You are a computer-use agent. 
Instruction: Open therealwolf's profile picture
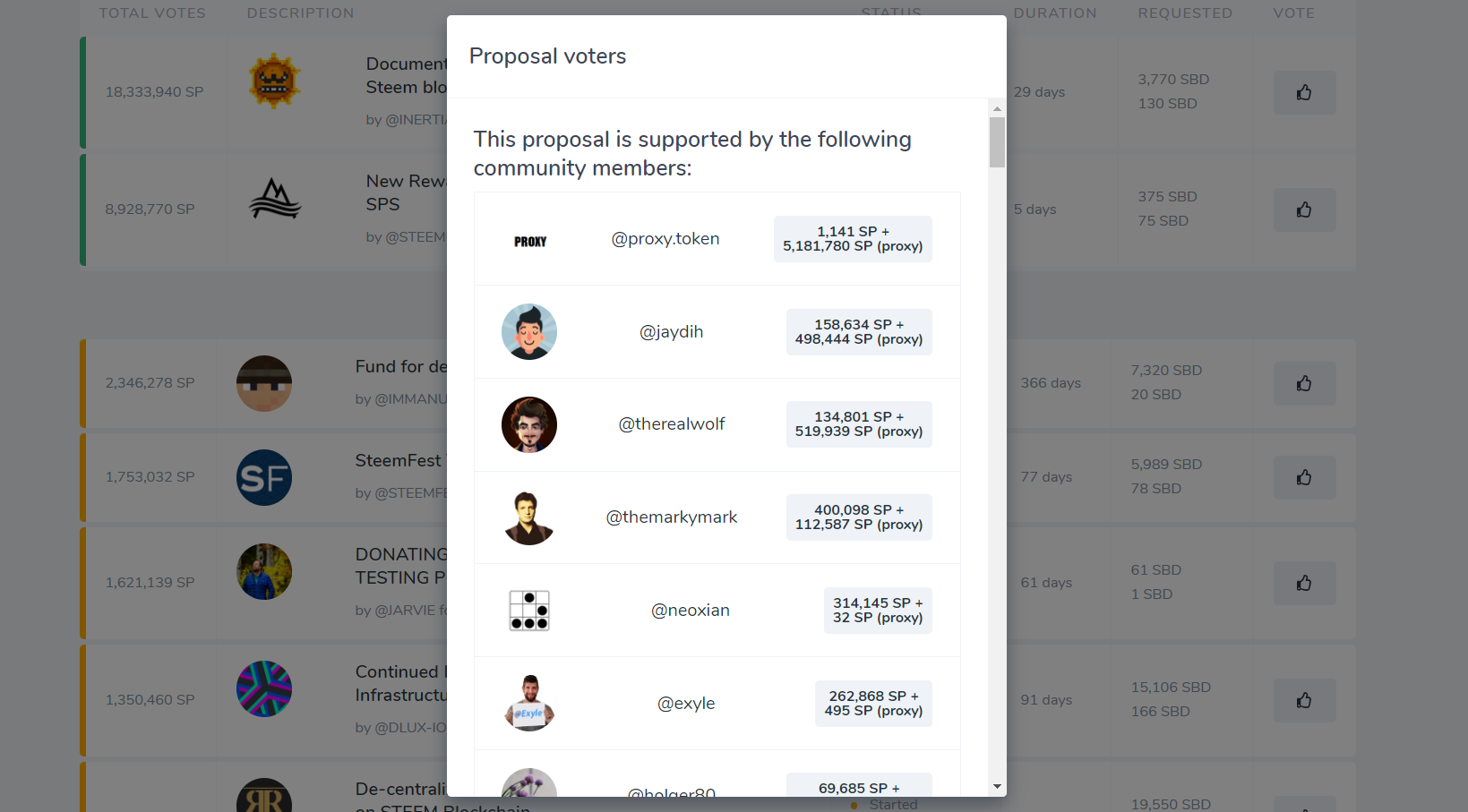529,424
